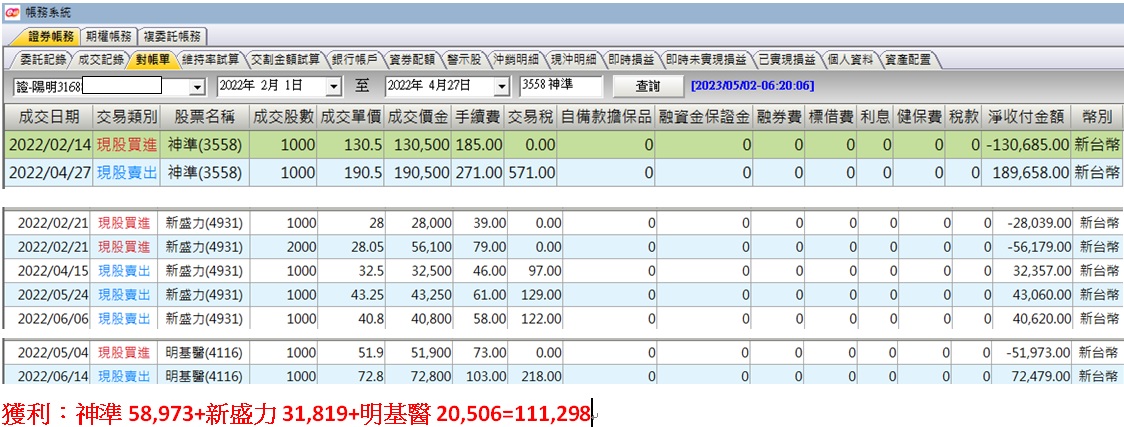Click the stock field showing 3558 神準
This screenshot has width=1124, height=427.
point(561,87)
